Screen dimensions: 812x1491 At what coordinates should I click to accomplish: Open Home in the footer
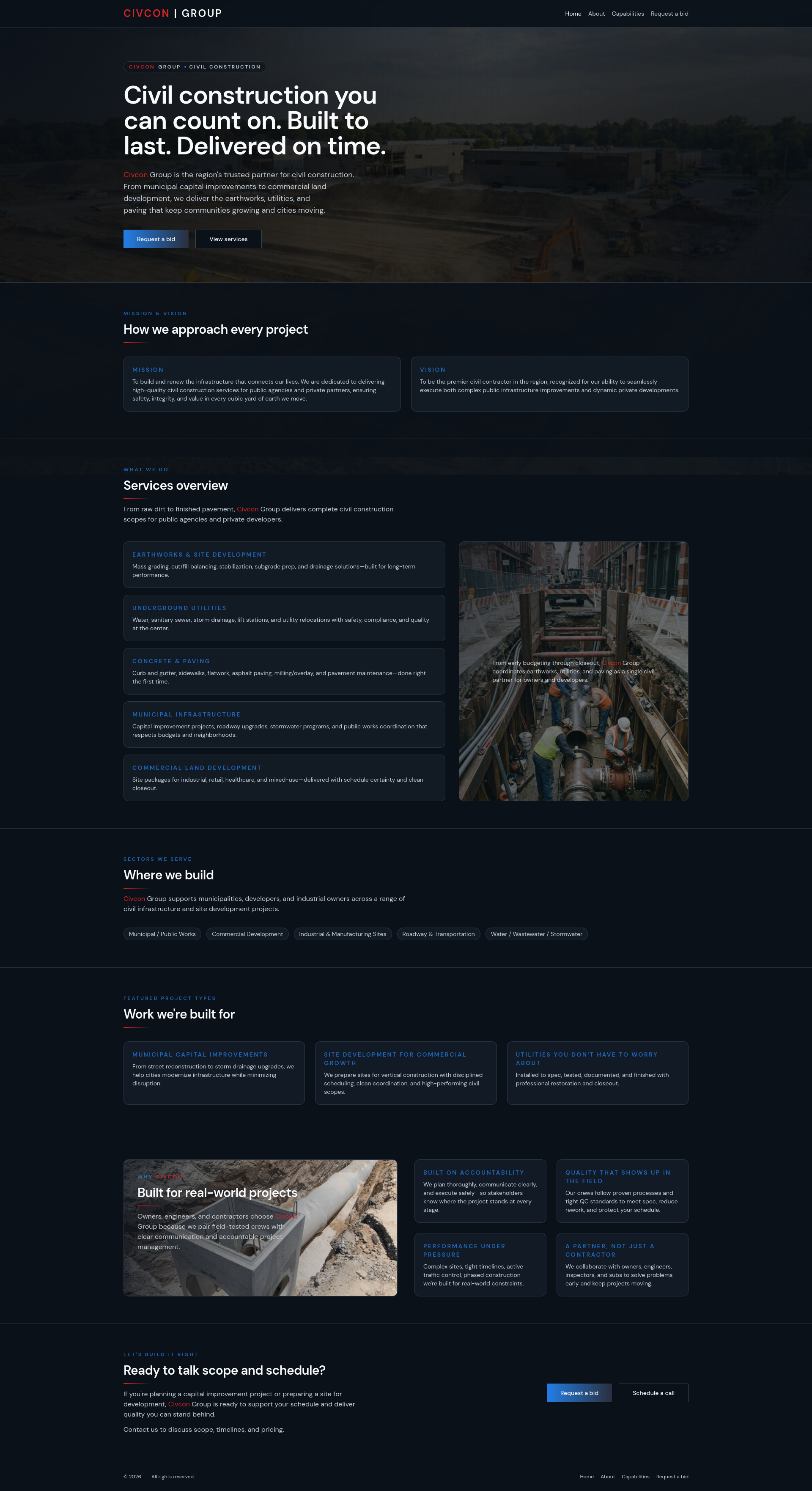point(587,1477)
